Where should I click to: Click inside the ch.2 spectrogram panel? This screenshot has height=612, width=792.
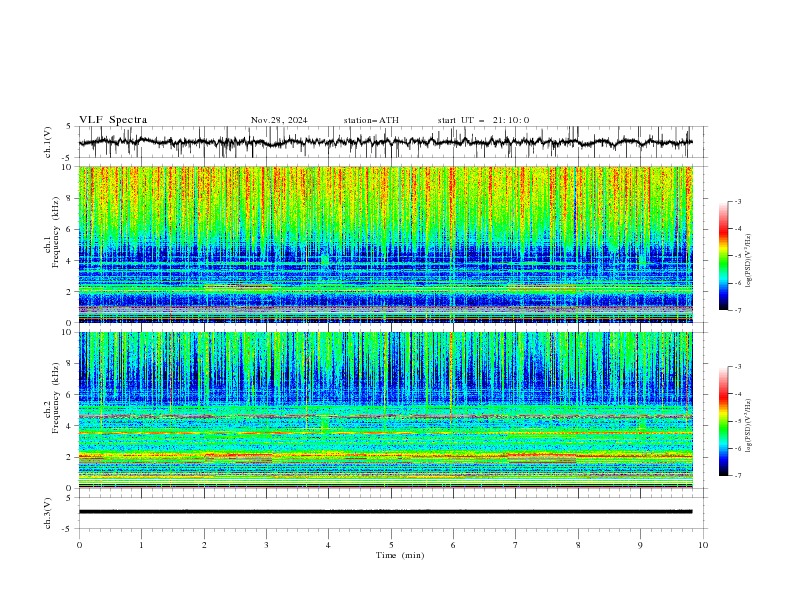[x=385, y=410]
